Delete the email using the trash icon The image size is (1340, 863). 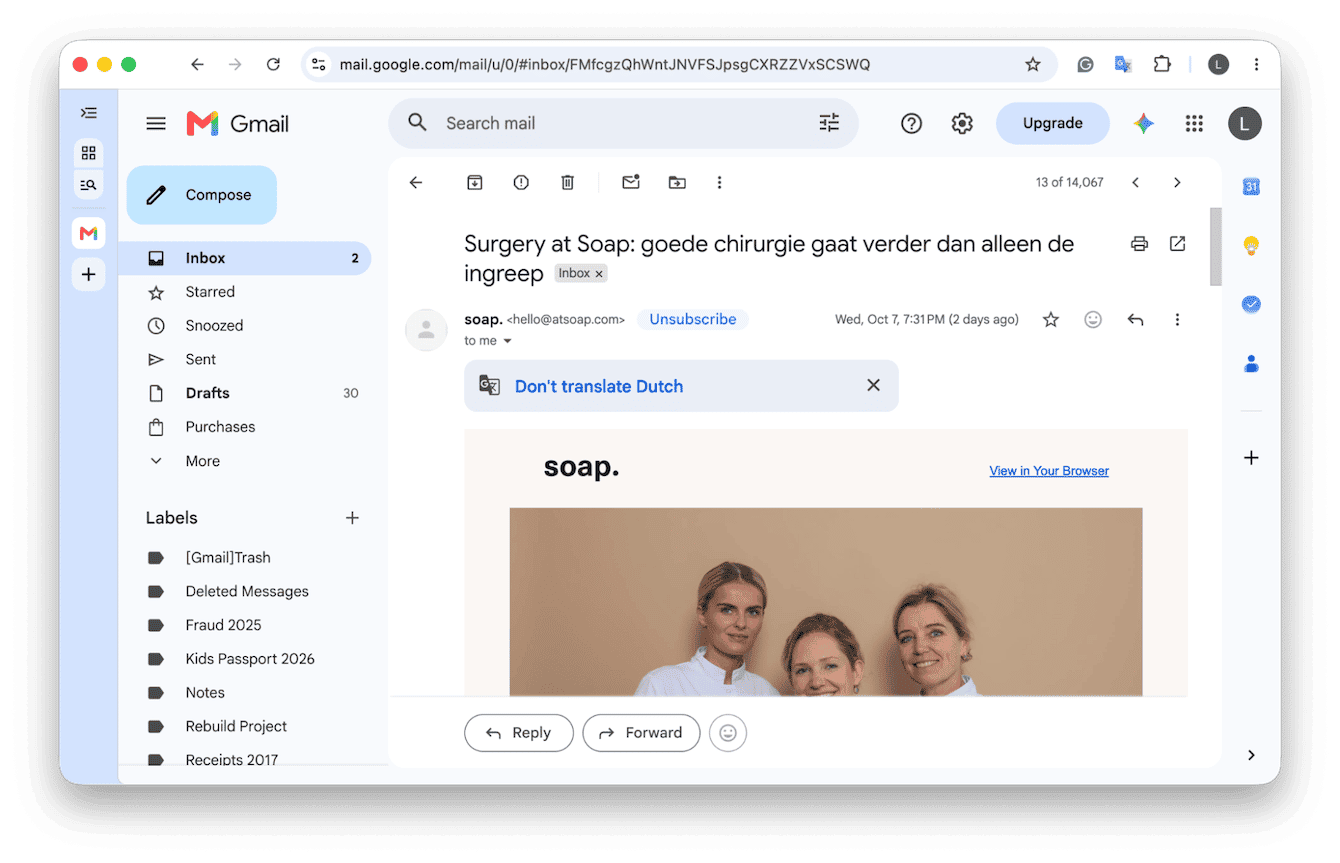pyautogui.click(x=567, y=182)
